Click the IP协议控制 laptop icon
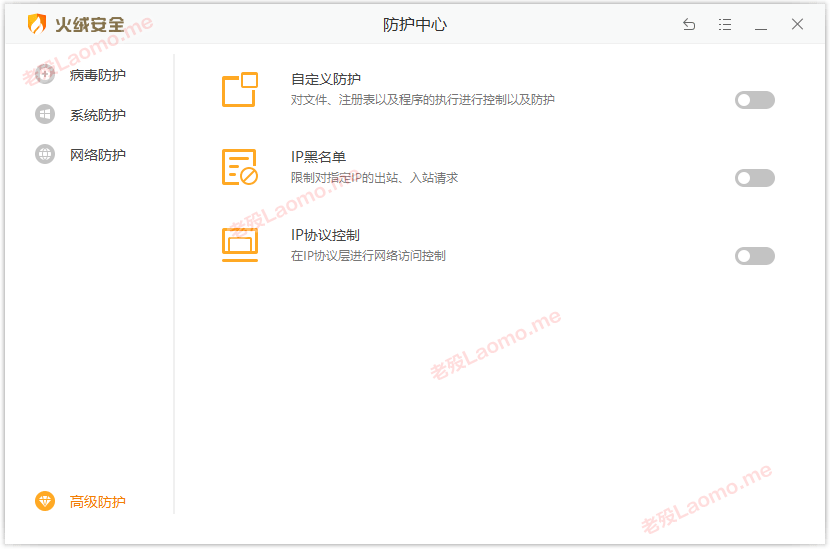The height and width of the screenshot is (549, 830). 240,245
